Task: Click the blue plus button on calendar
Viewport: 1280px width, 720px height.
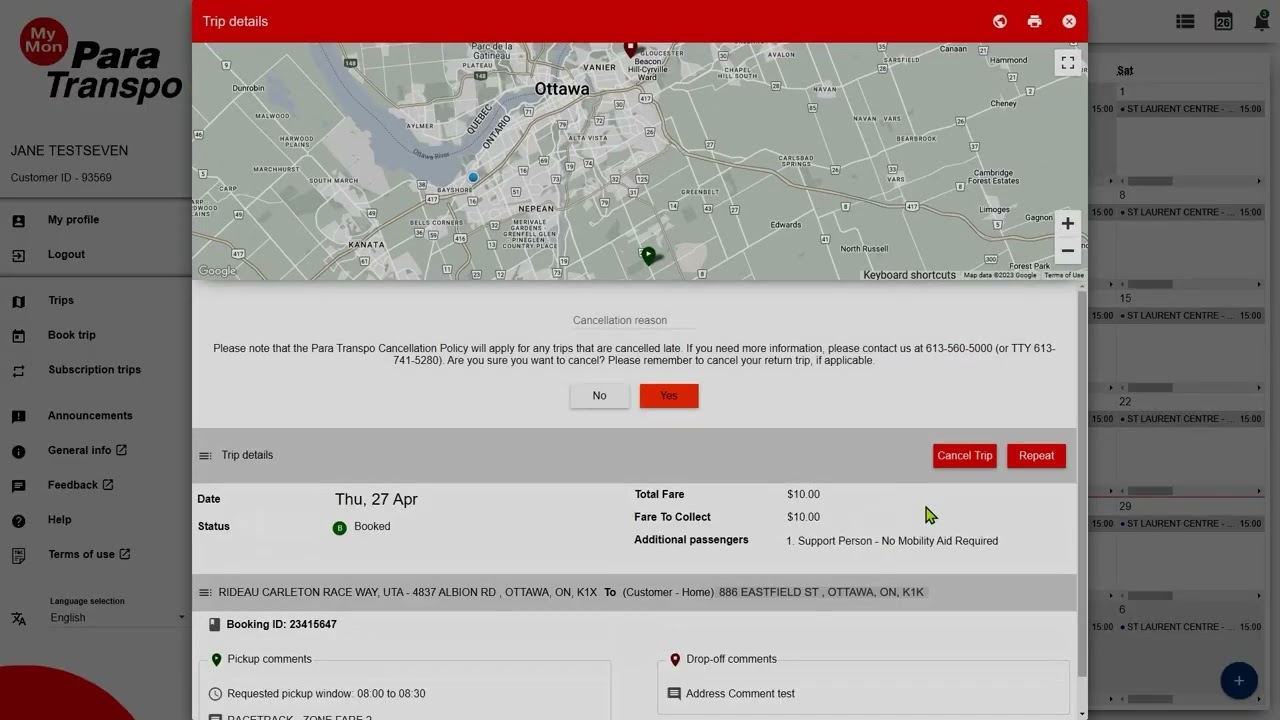Action: click(x=1239, y=681)
